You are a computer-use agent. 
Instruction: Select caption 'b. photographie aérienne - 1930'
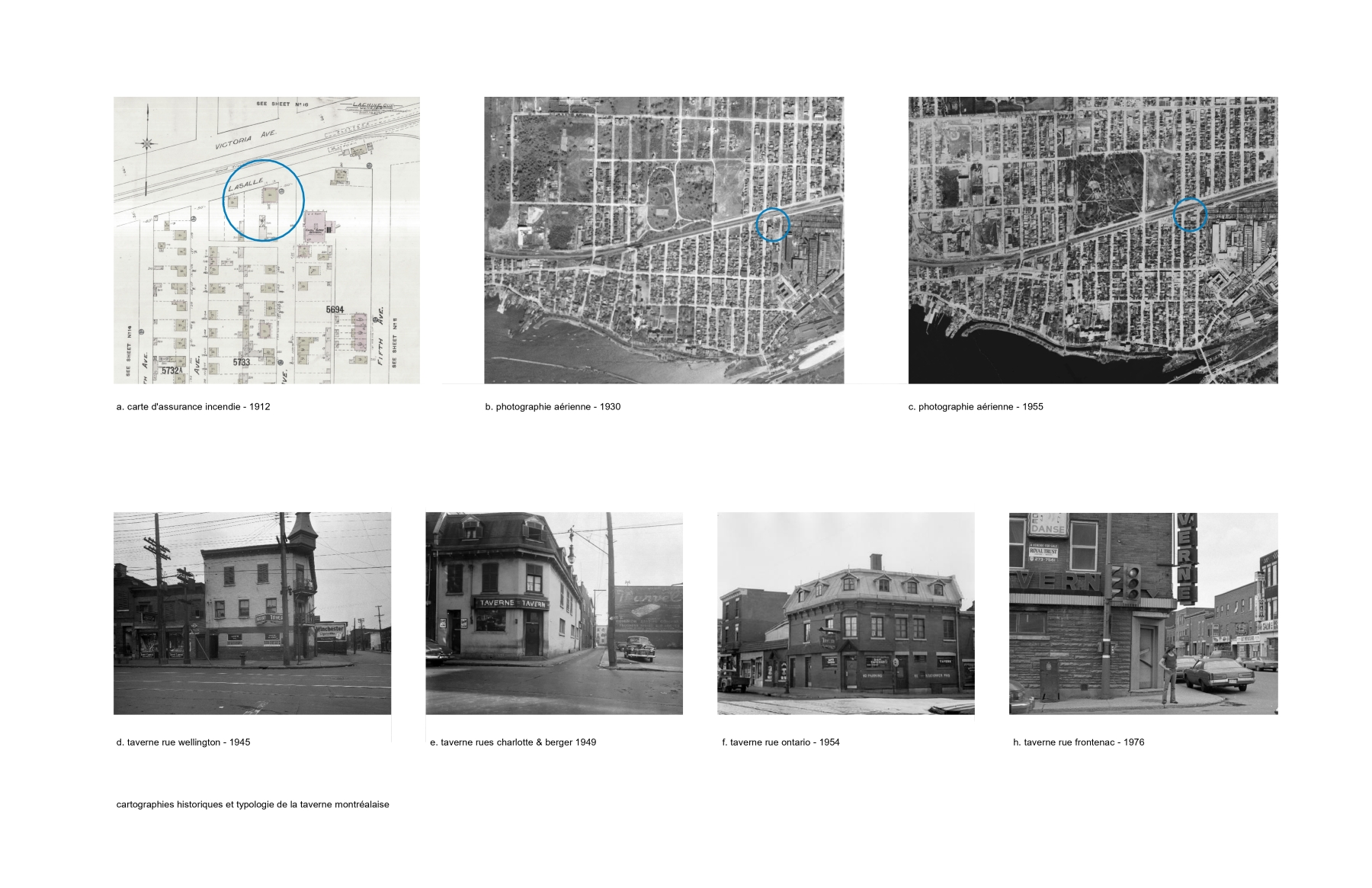[x=553, y=407]
